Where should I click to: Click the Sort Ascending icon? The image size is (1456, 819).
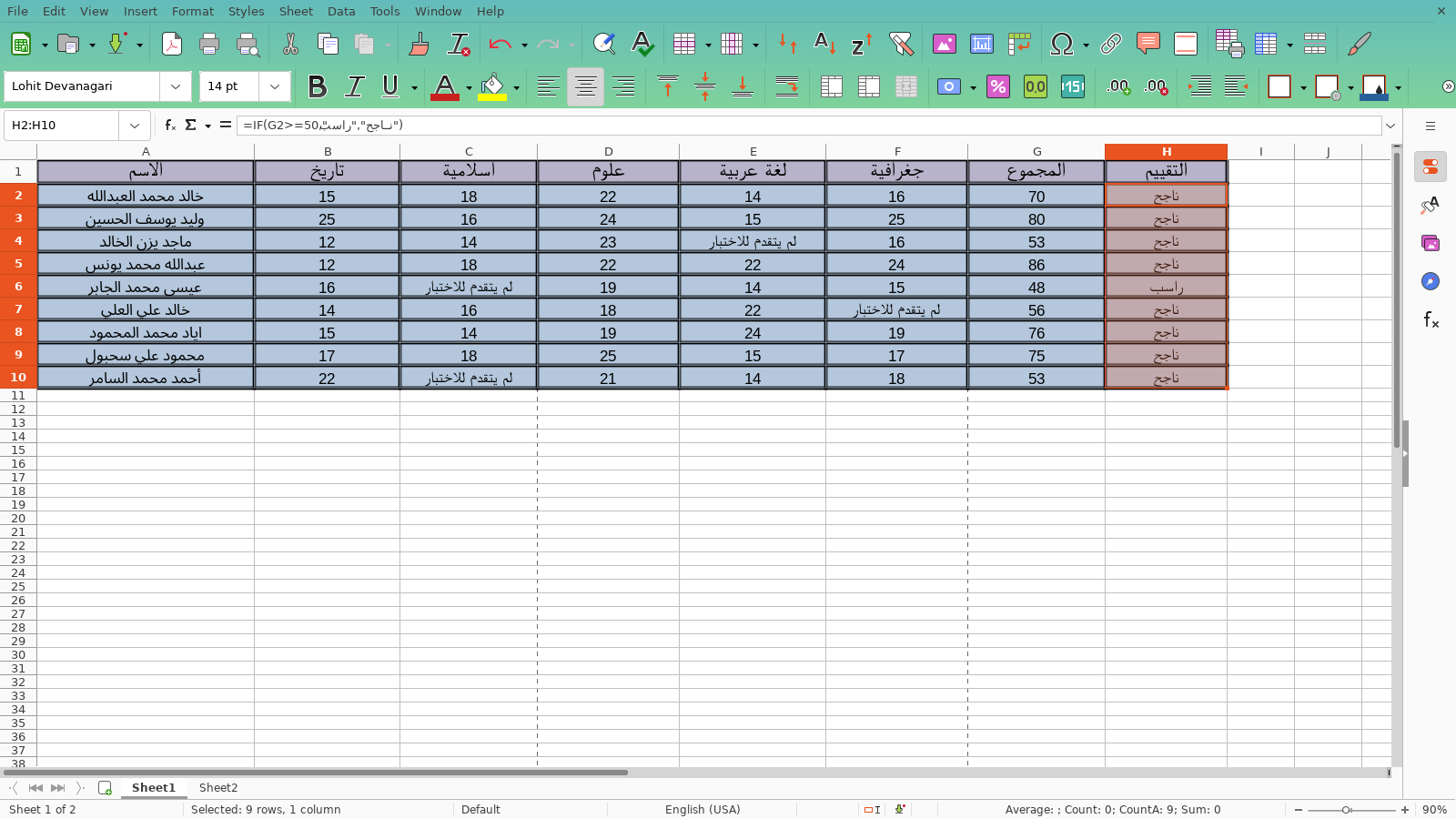(x=824, y=44)
